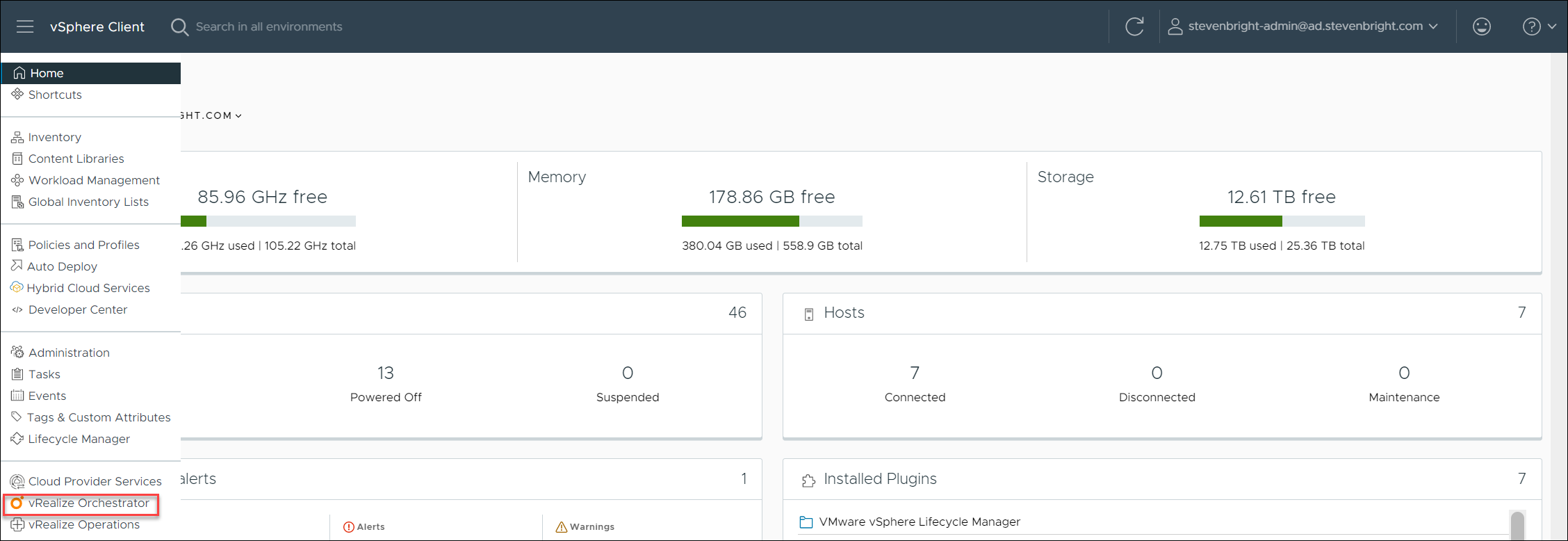Viewport: 1568px width, 541px height.
Task: Click the vRealize Operations icon
Action: pyautogui.click(x=17, y=524)
